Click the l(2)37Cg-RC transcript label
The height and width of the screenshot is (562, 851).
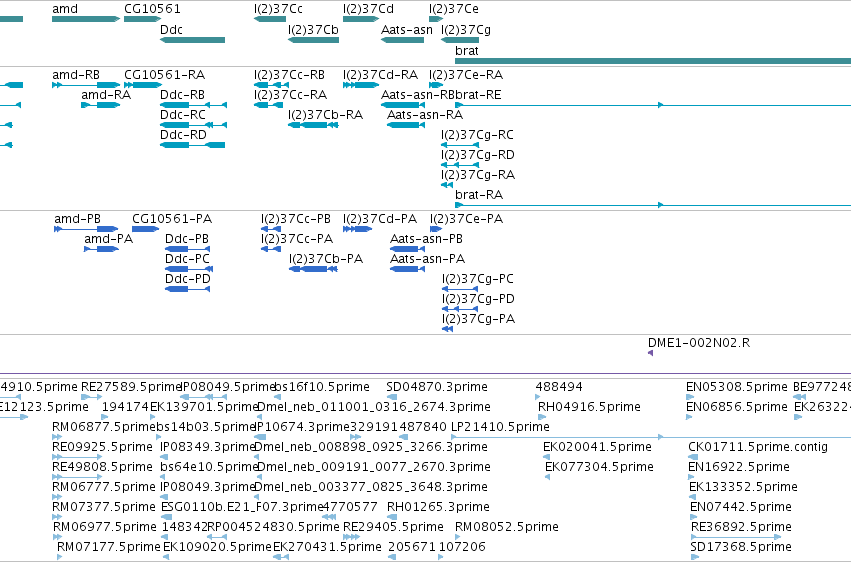click(x=477, y=135)
